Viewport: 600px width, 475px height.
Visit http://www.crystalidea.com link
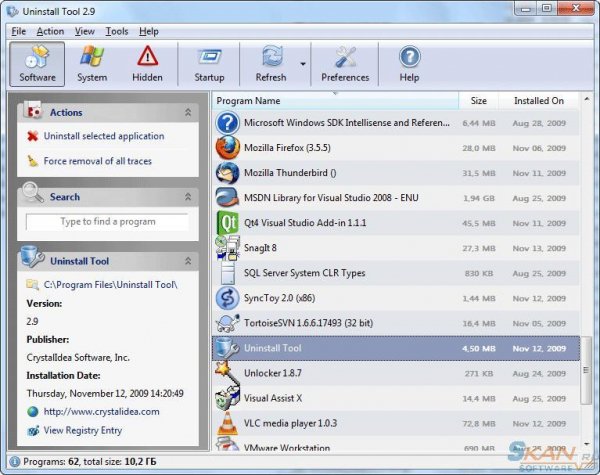pos(101,412)
